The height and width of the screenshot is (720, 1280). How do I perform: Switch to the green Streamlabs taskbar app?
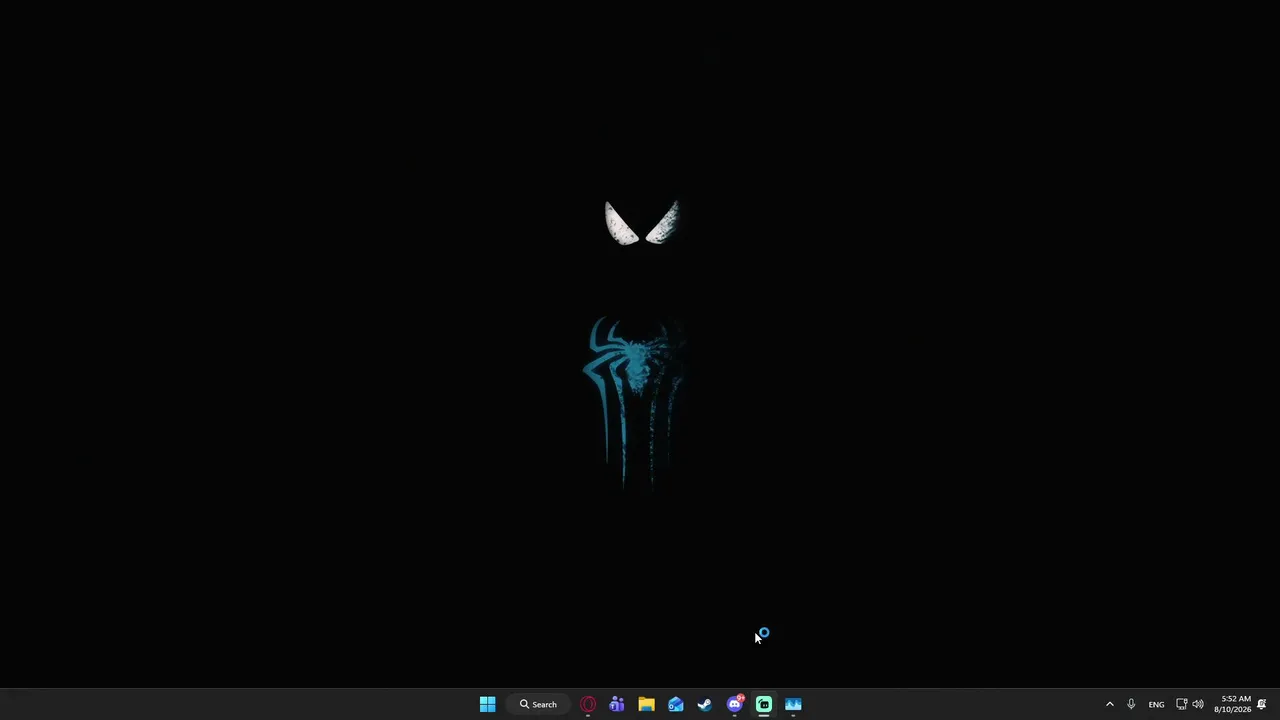[x=764, y=704]
